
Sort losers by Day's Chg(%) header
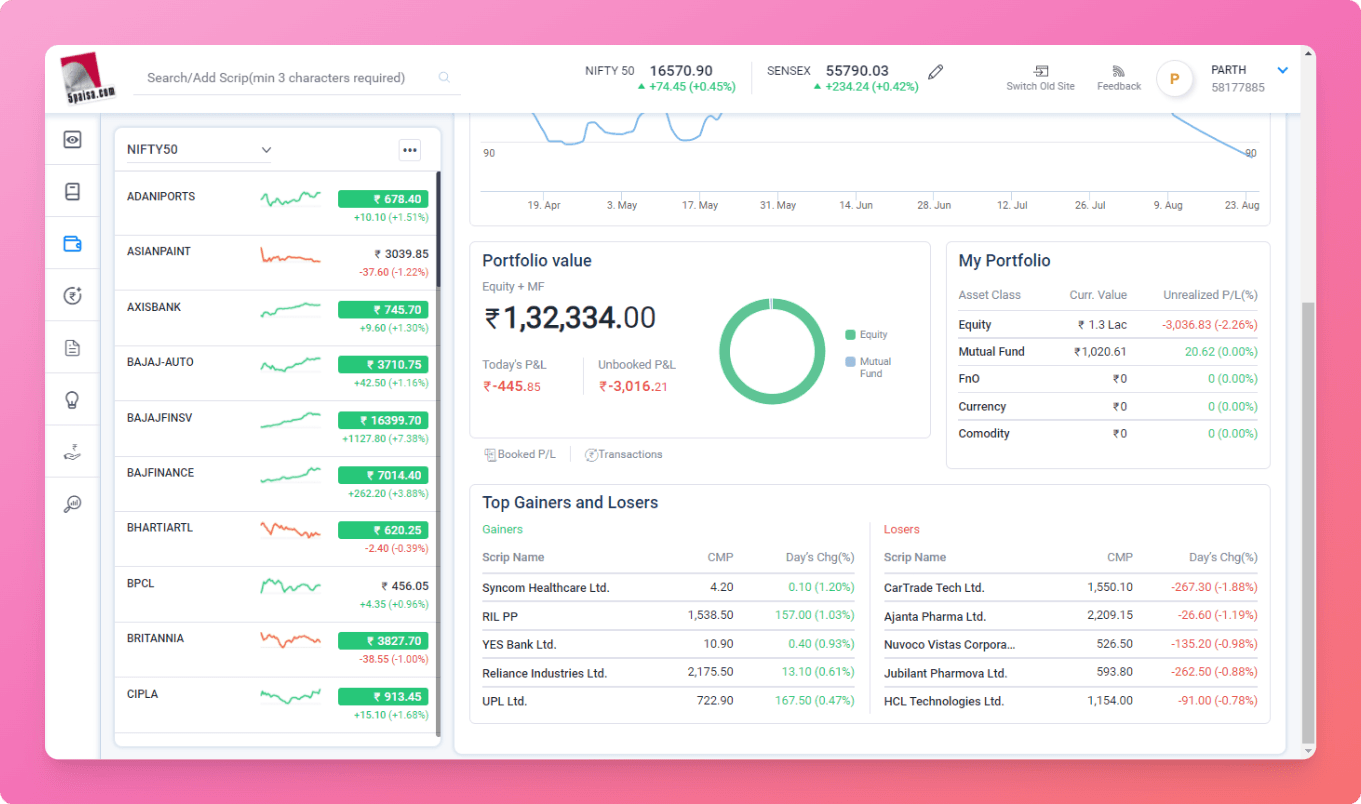[x=1223, y=557]
